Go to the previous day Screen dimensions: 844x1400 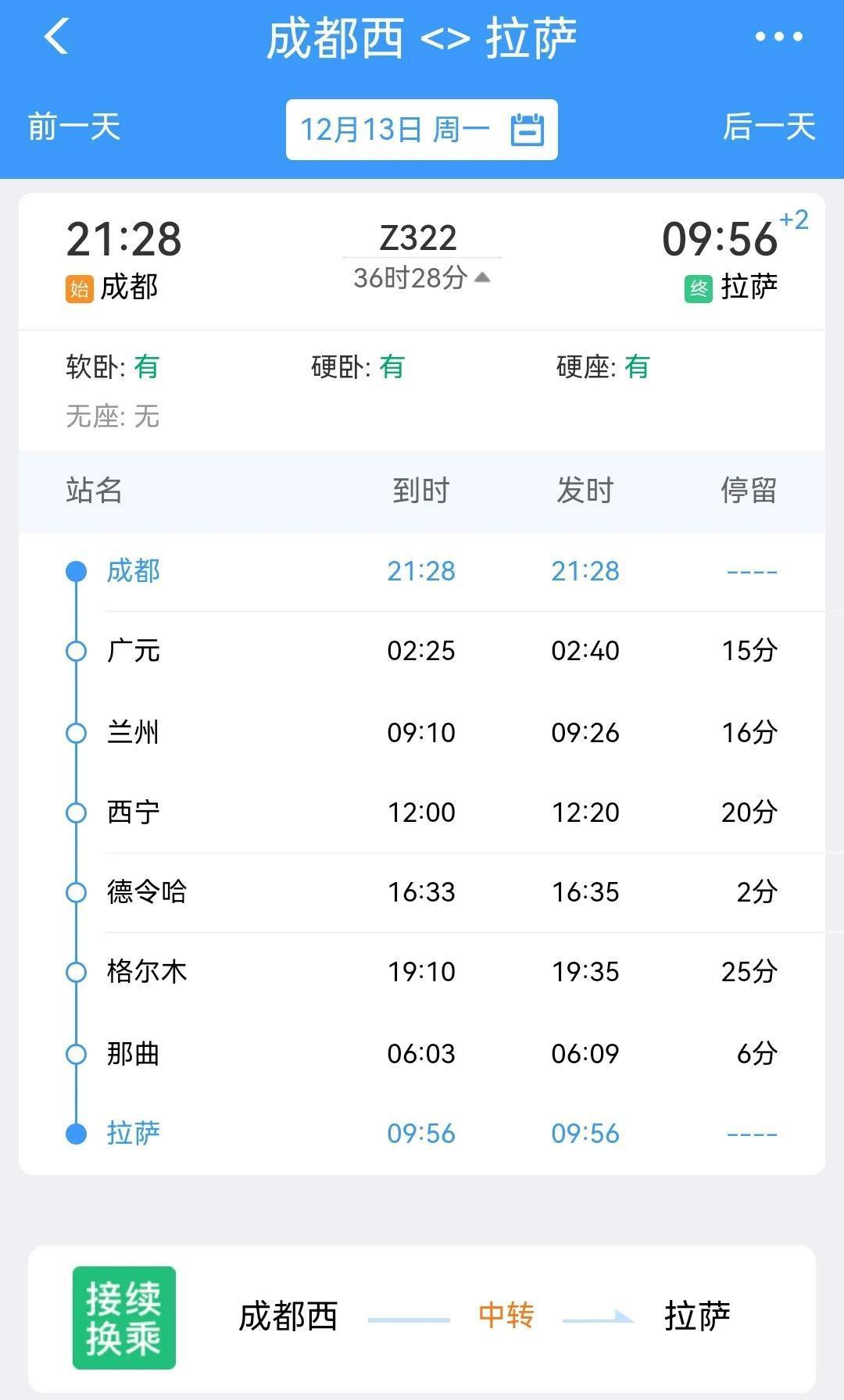coord(74,127)
